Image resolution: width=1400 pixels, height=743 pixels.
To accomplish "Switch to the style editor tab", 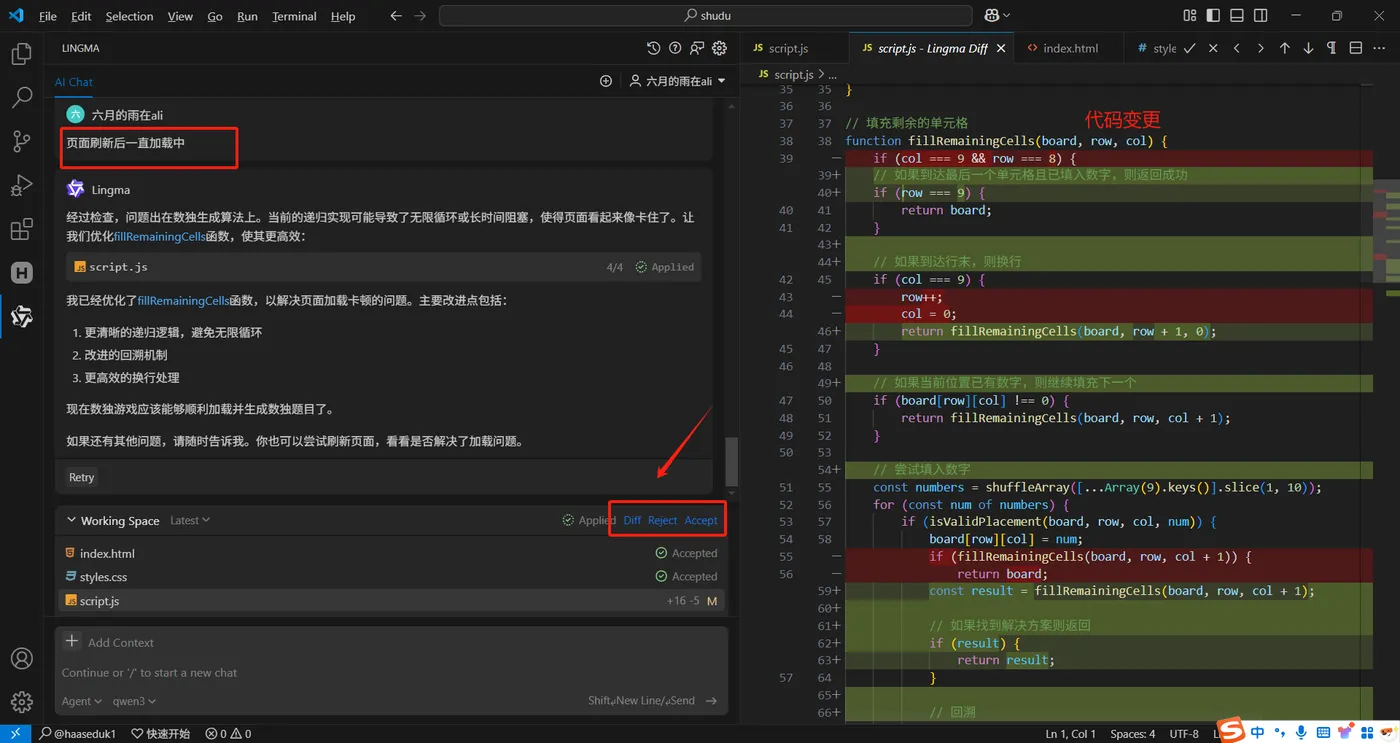I will (x=1156, y=48).
